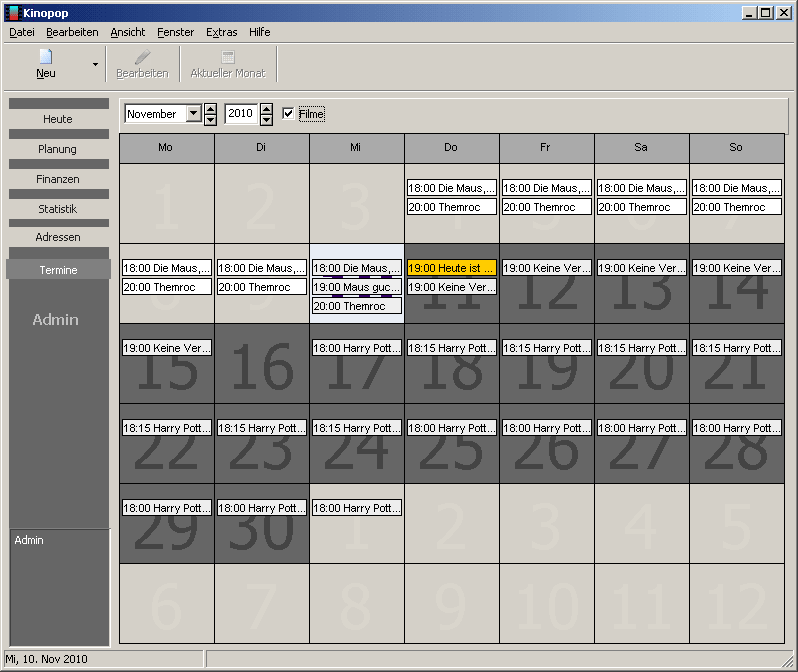798x672 pixels.
Task: Open the Finanzen sidebar section
Action: [x=58, y=179]
